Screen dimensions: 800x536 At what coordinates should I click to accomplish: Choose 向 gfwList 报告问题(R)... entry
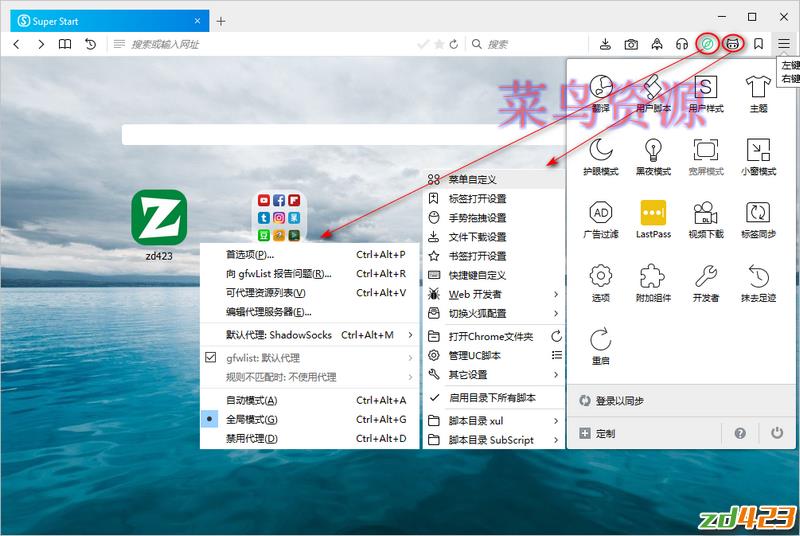[x=309, y=274]
